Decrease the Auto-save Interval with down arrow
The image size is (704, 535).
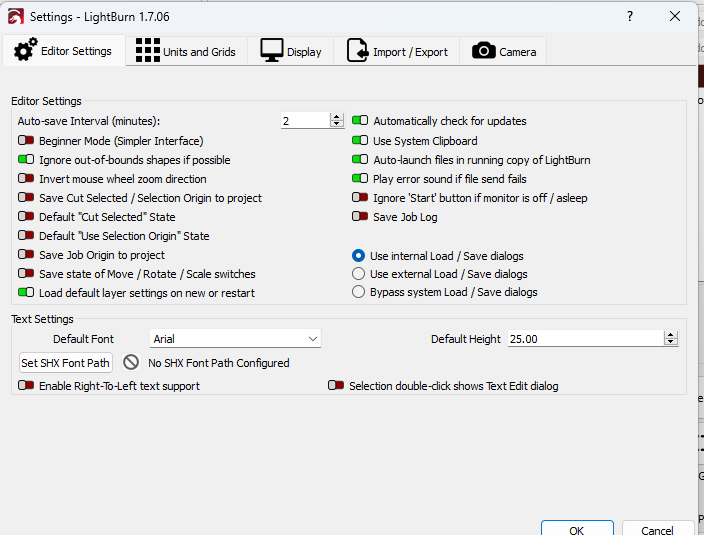pyautogui.click(x=337, y=124)
